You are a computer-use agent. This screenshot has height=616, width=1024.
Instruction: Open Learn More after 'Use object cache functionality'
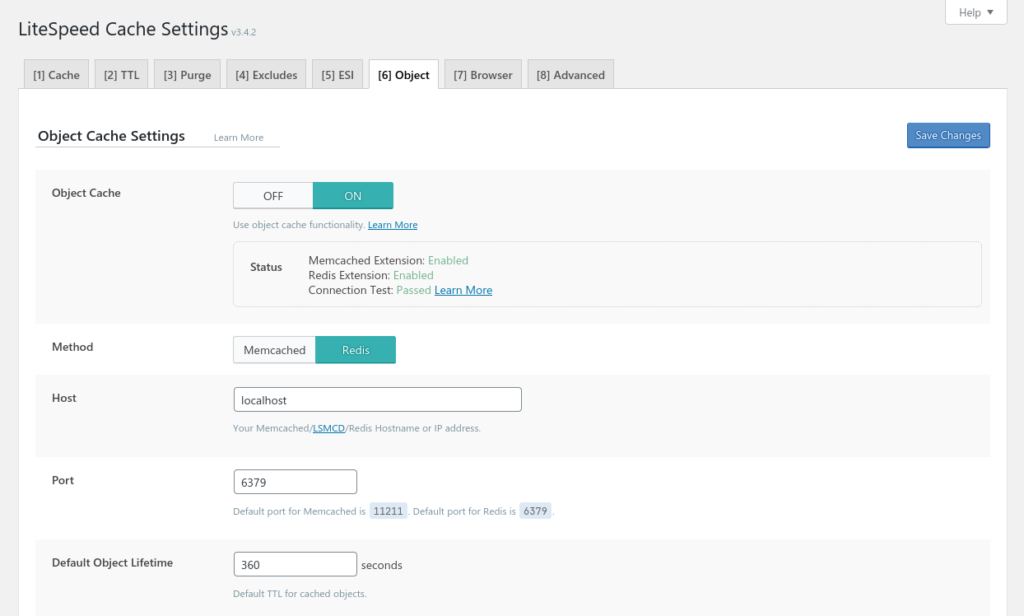point(392,225)
